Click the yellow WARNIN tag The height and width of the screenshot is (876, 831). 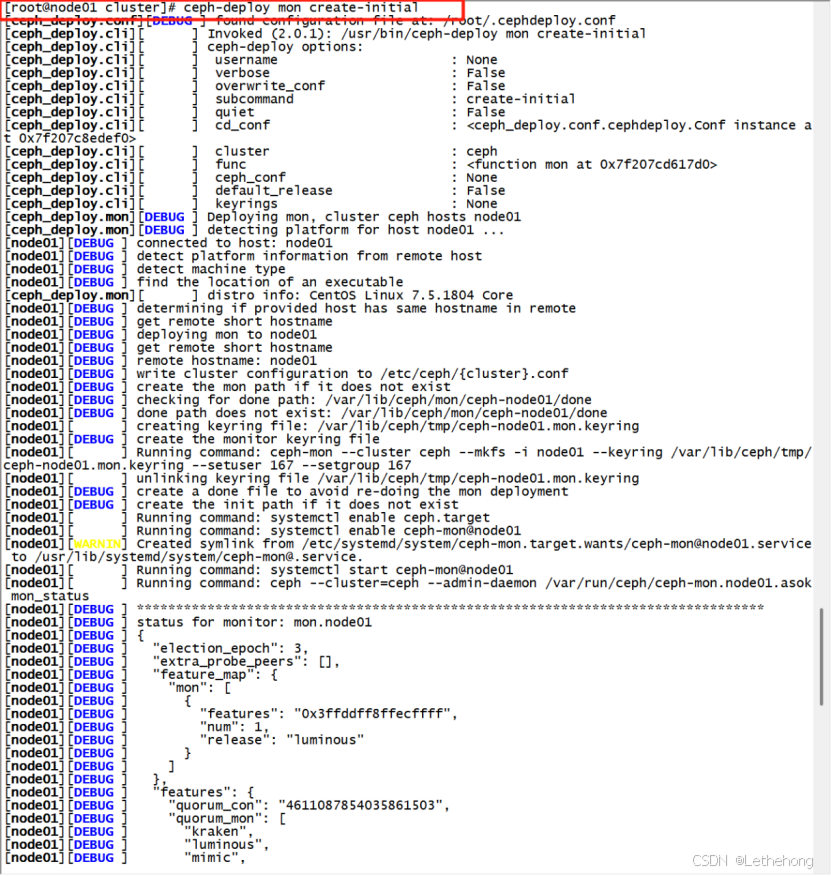click(x=98, y=544)
